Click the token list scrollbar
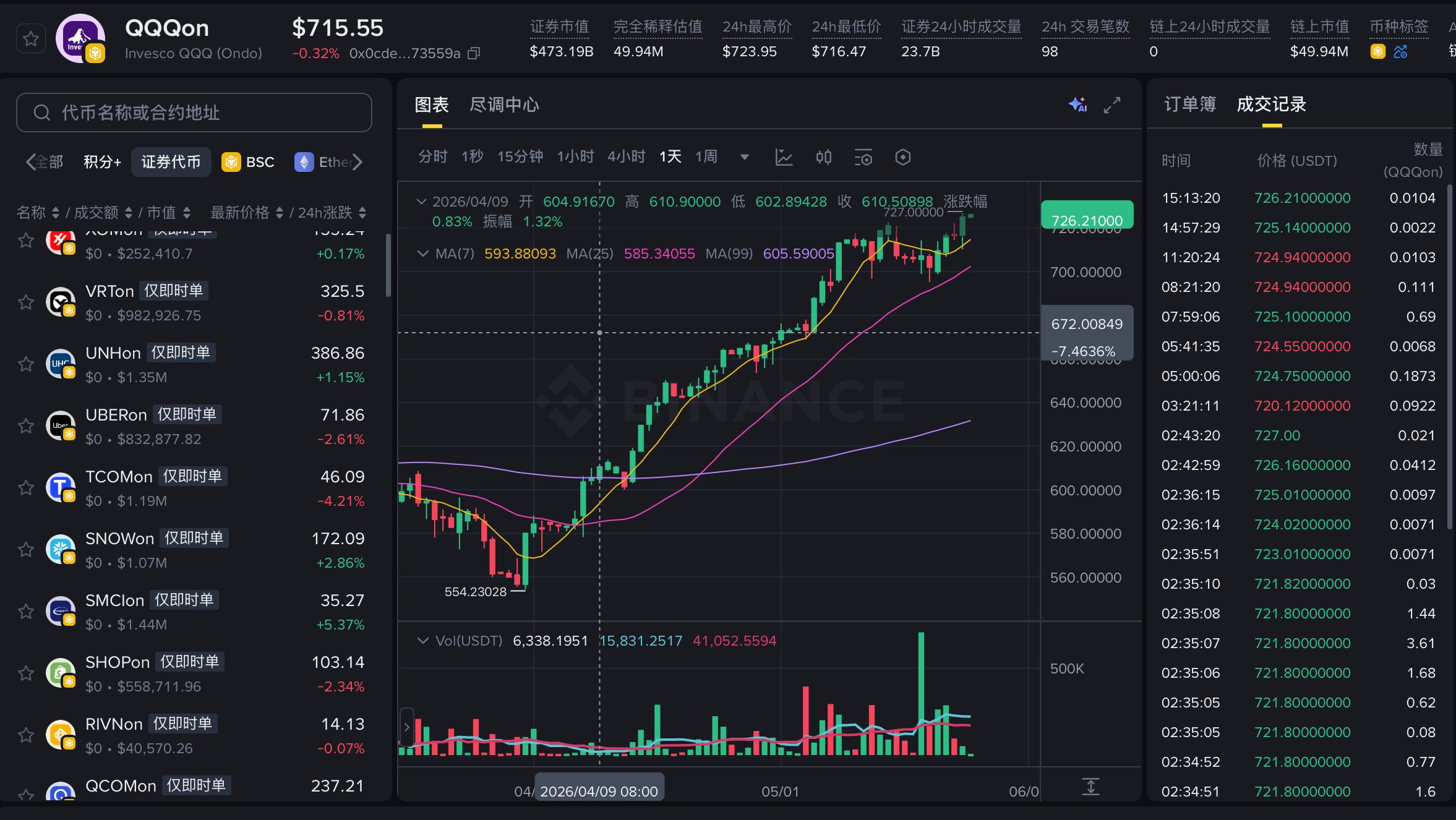 (388, 266)
